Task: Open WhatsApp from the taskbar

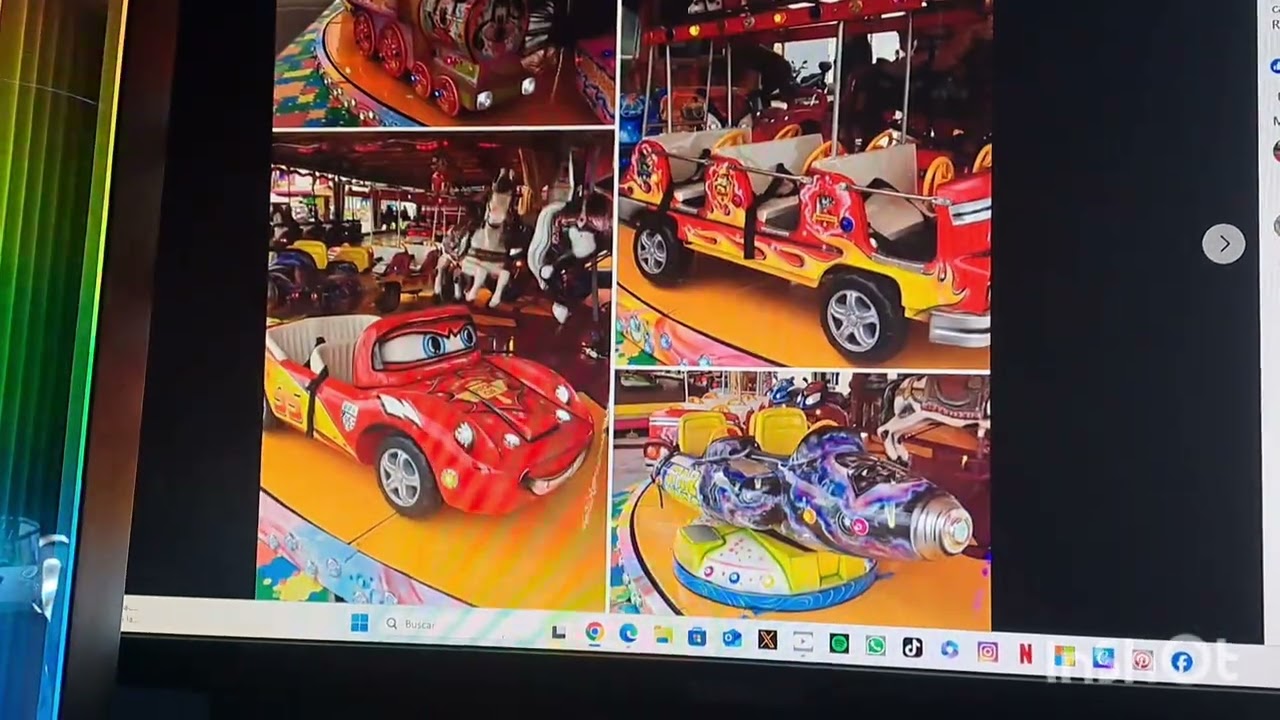Action: pos(876,645)
